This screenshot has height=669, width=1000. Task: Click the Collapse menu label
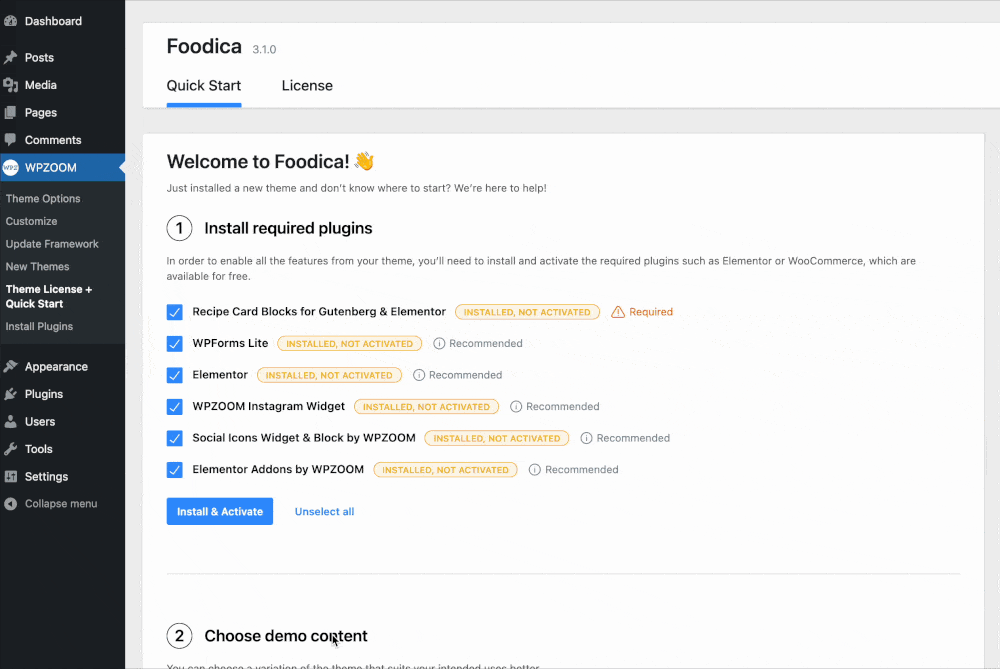pos(61,504)
